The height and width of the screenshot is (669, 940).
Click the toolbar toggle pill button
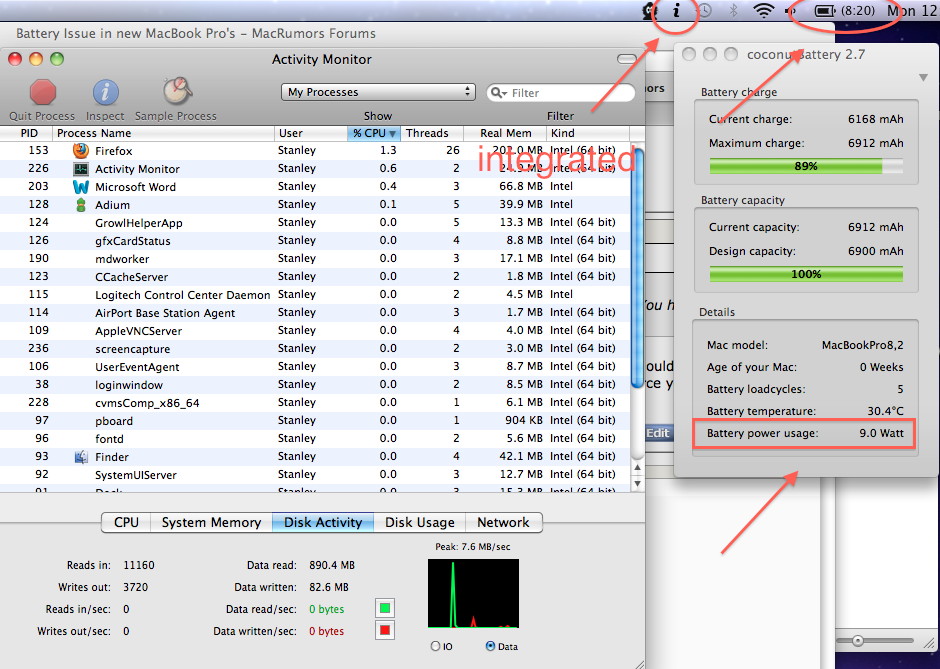(626, 59)
